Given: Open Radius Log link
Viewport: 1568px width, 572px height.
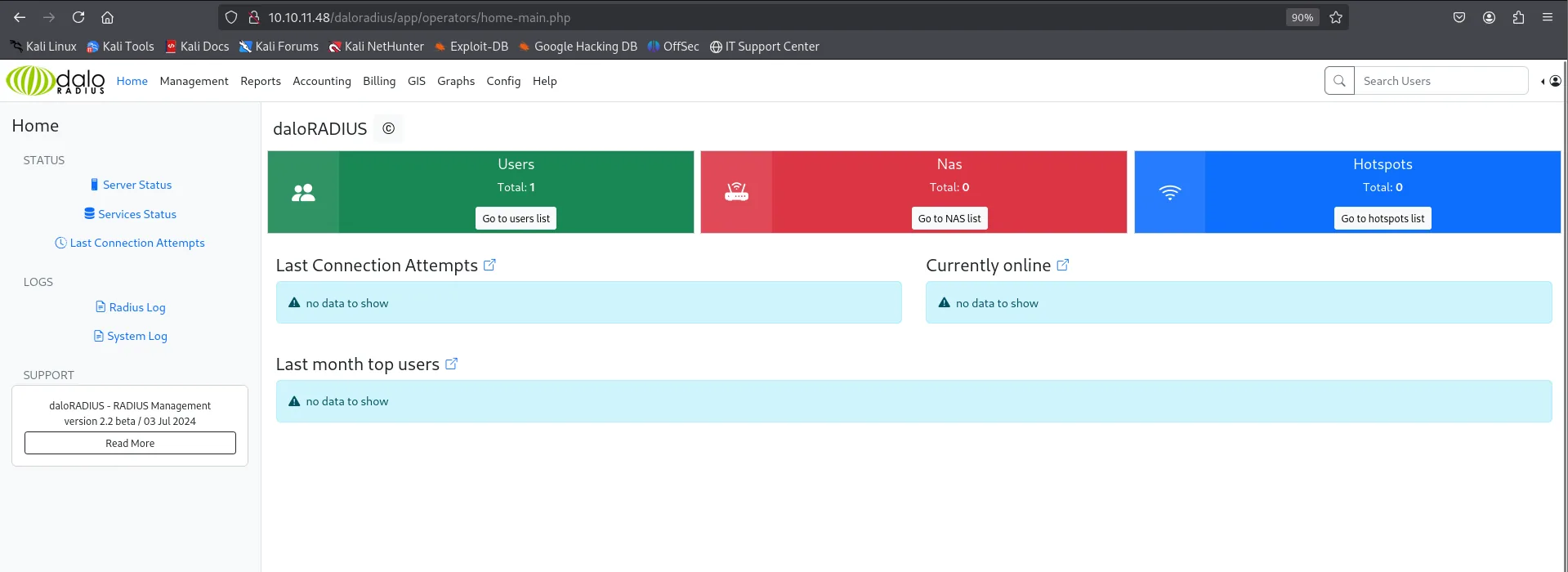Looking at the screenshot, I should [131, 307].
